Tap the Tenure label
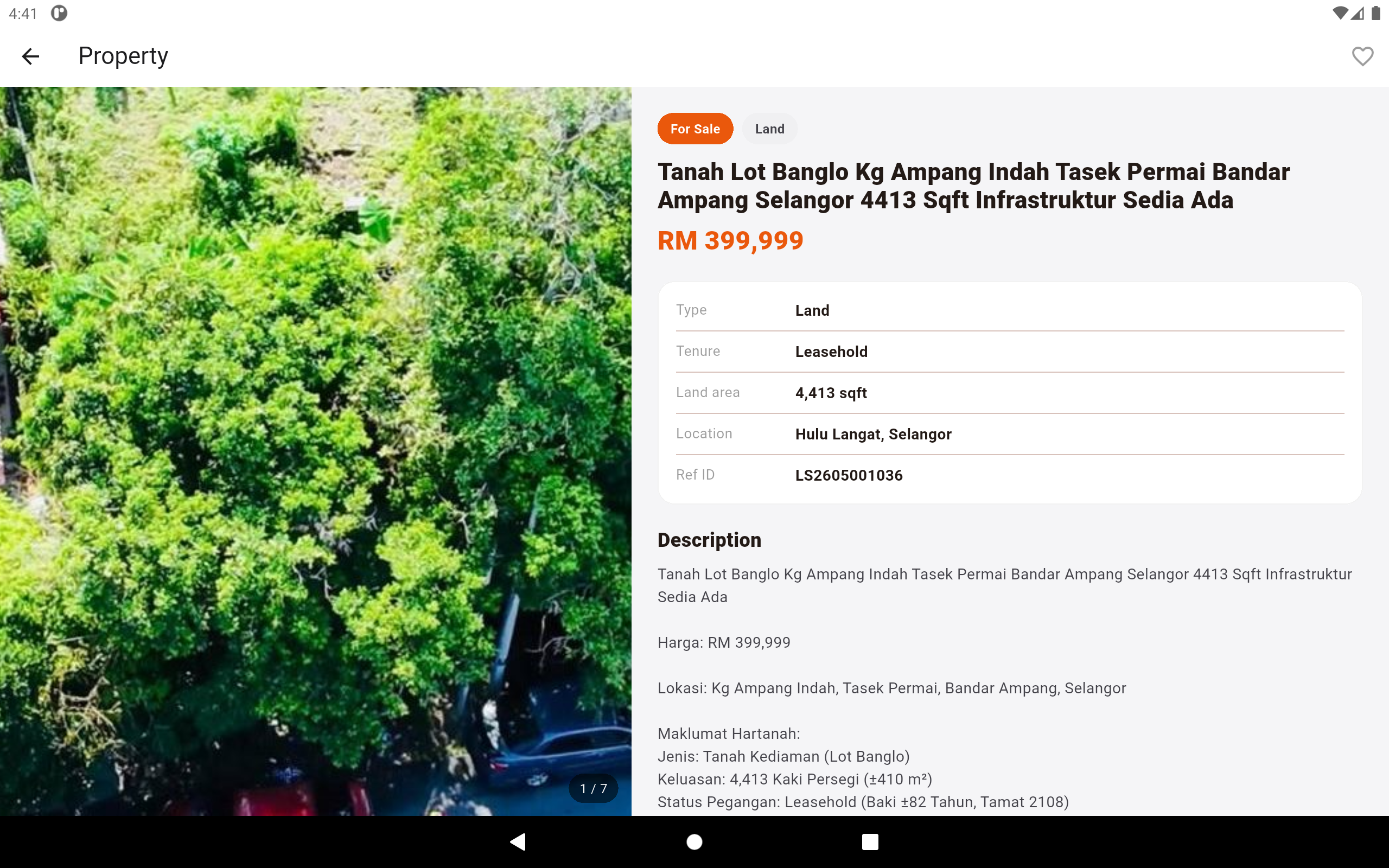This screenshot has width=1389, height=868. coord(698,351)
